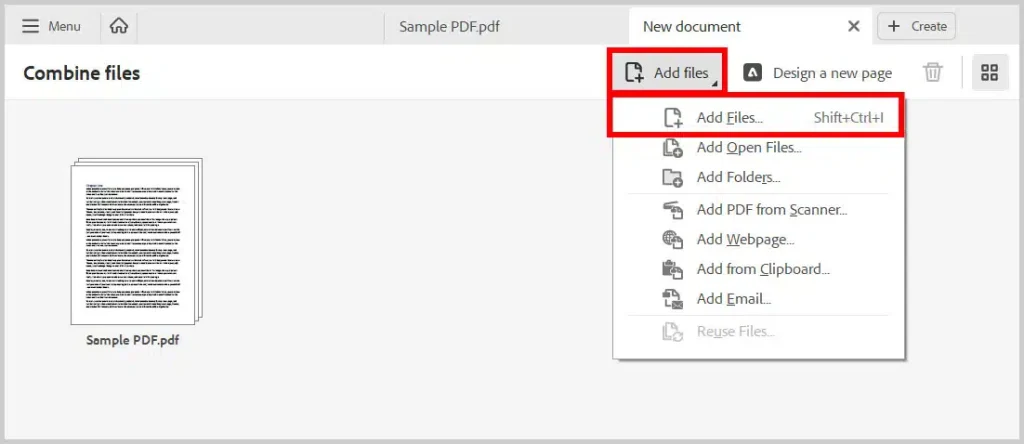Image resolution: width=1024 pixels, height=444 pixels.
Task: Click the Design a new page Adobe icon
Action: [x=752, y=72]
